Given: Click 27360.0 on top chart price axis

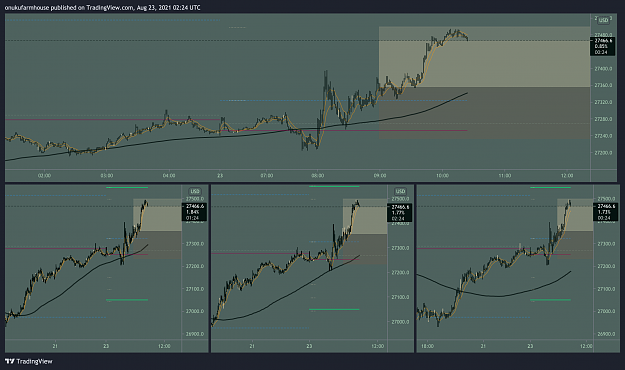Looking at the screenshot, I should coord(603,85).
